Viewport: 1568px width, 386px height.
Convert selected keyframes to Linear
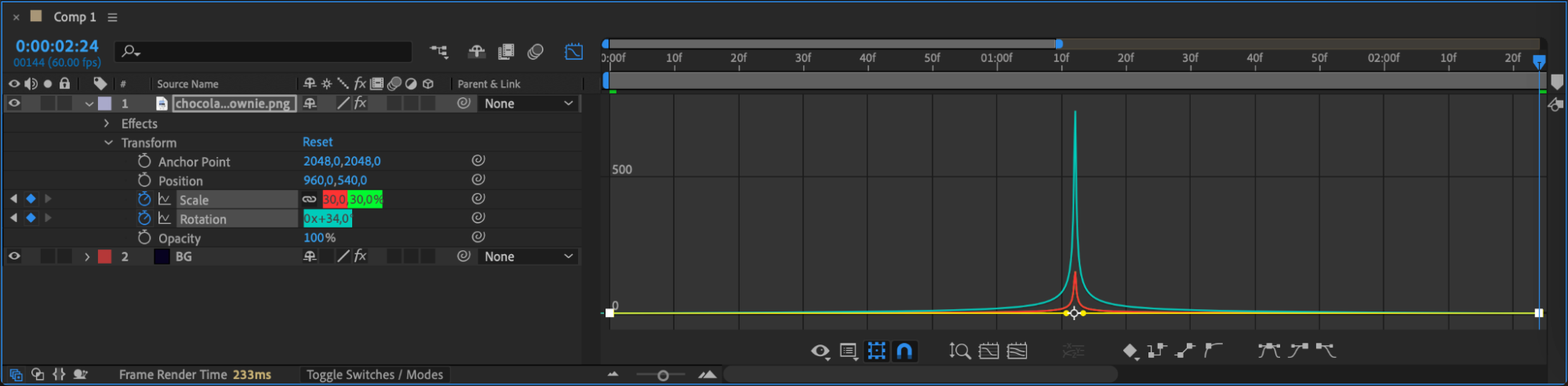pos(1185,351)
